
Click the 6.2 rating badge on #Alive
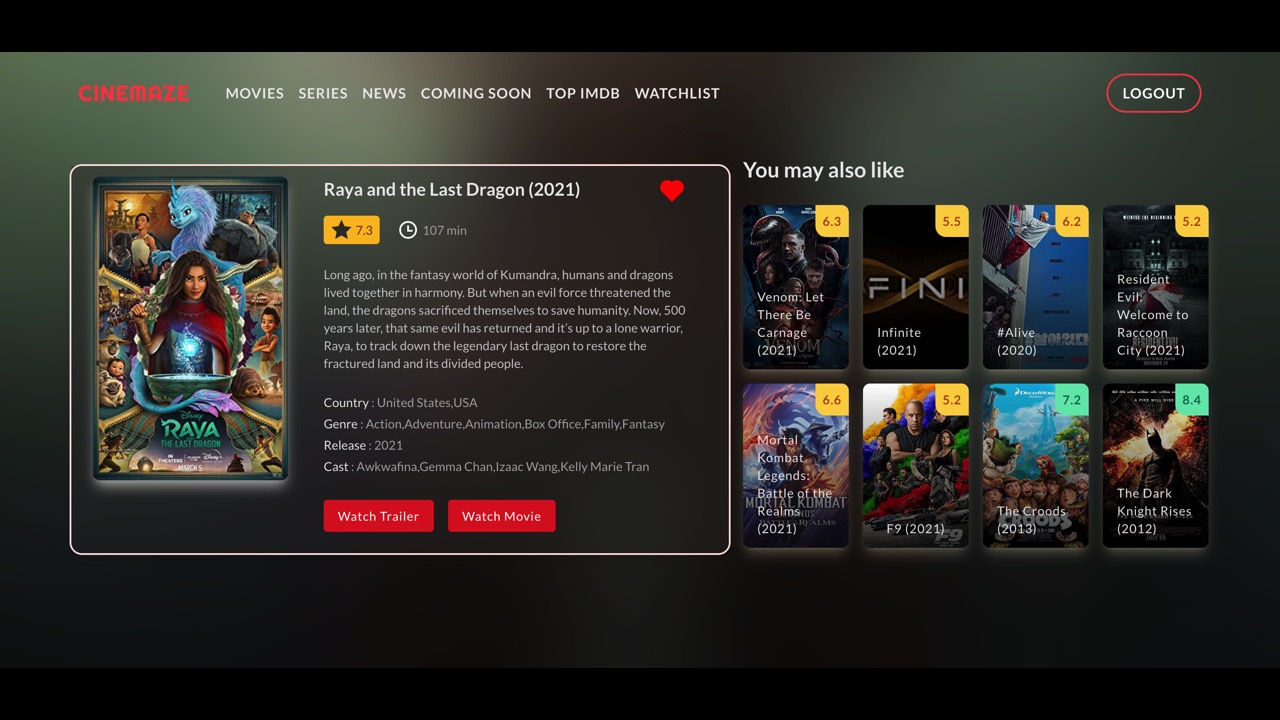click(x=1072, y=221)
